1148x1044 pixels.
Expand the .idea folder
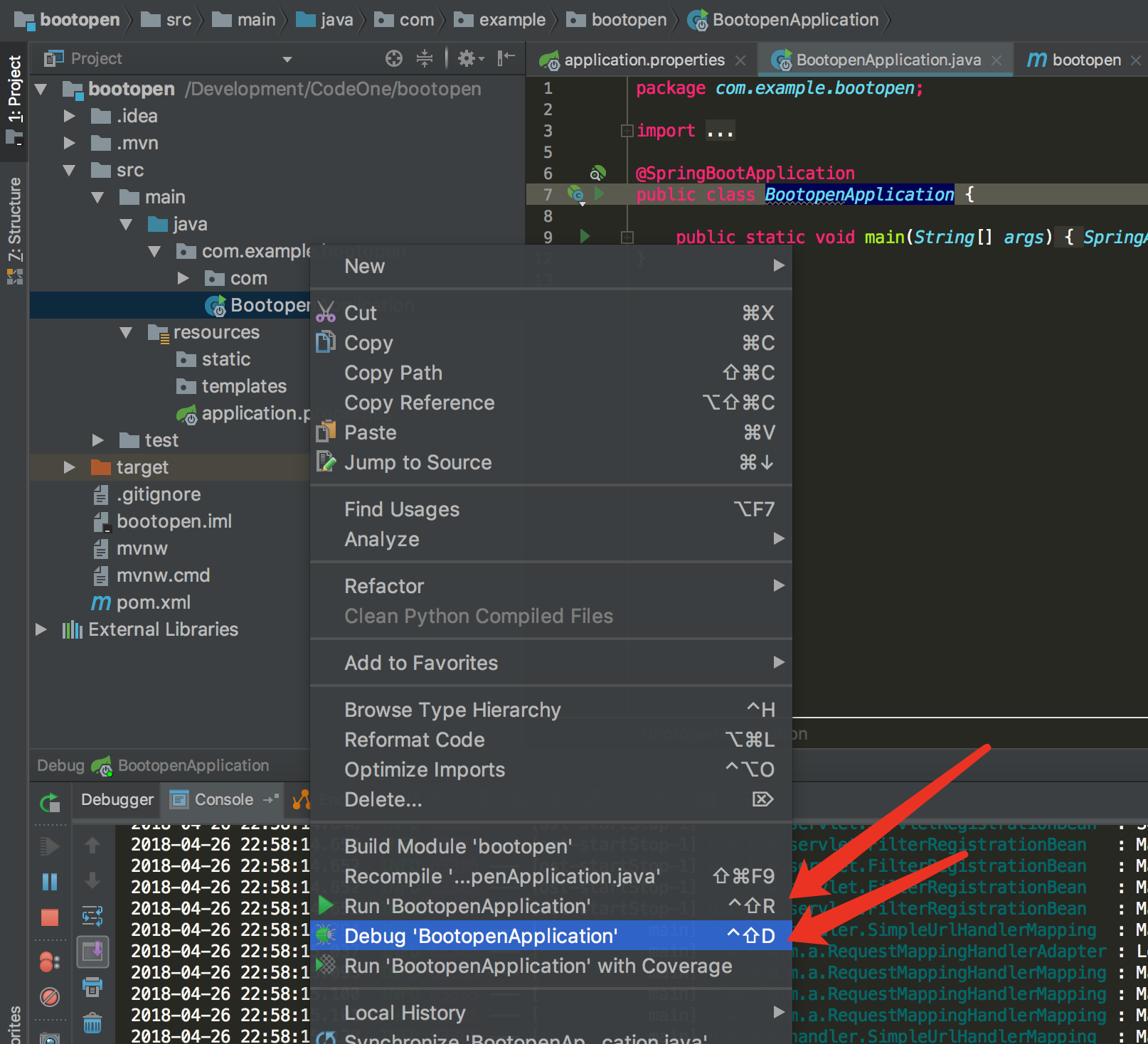tap(69, 116)
